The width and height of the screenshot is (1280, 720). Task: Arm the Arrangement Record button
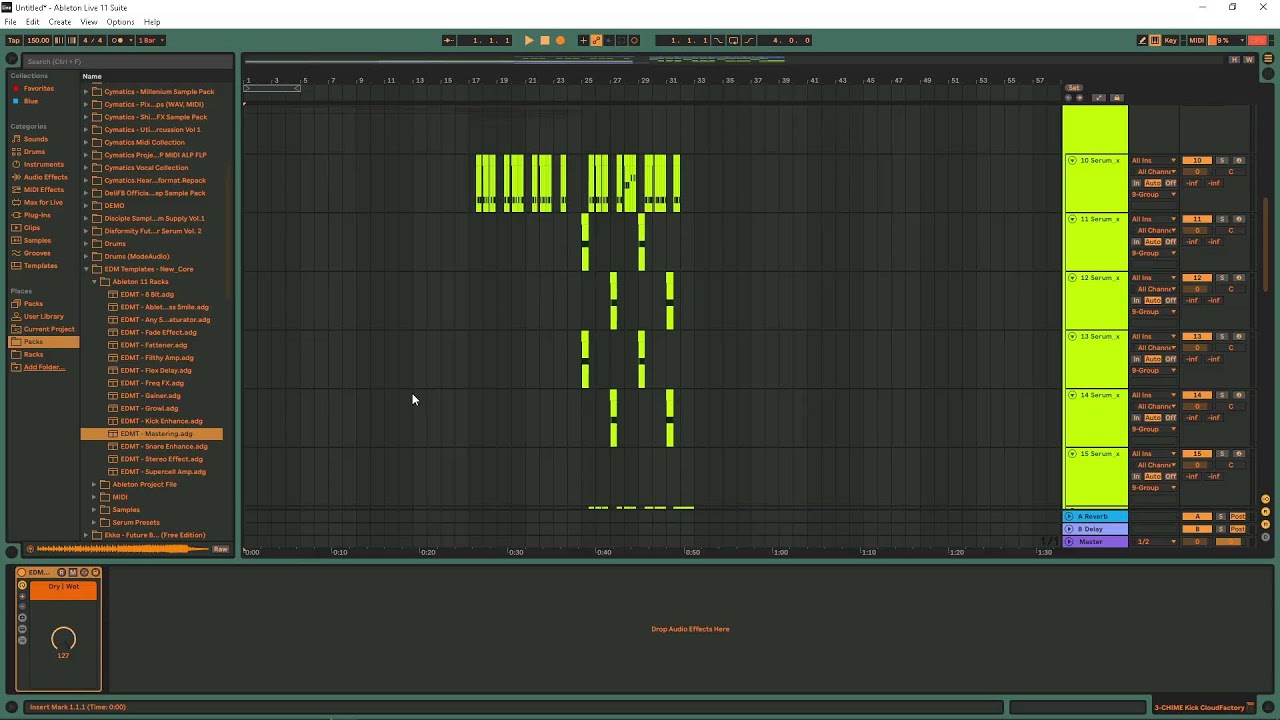pos(560,40)
